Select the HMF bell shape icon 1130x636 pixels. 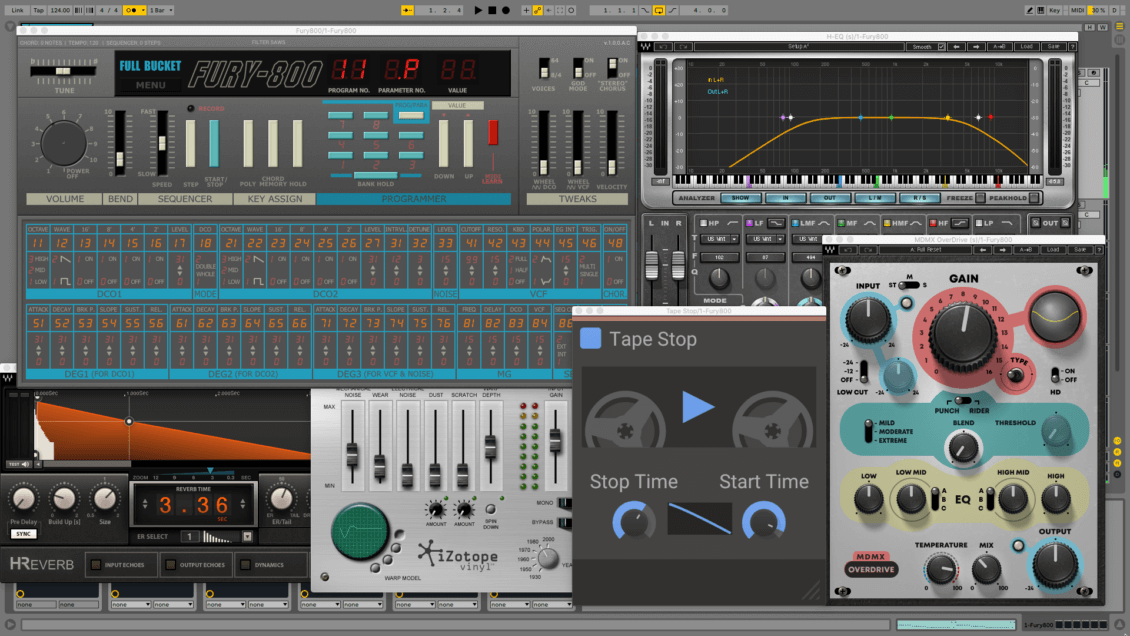pos(917,223)
